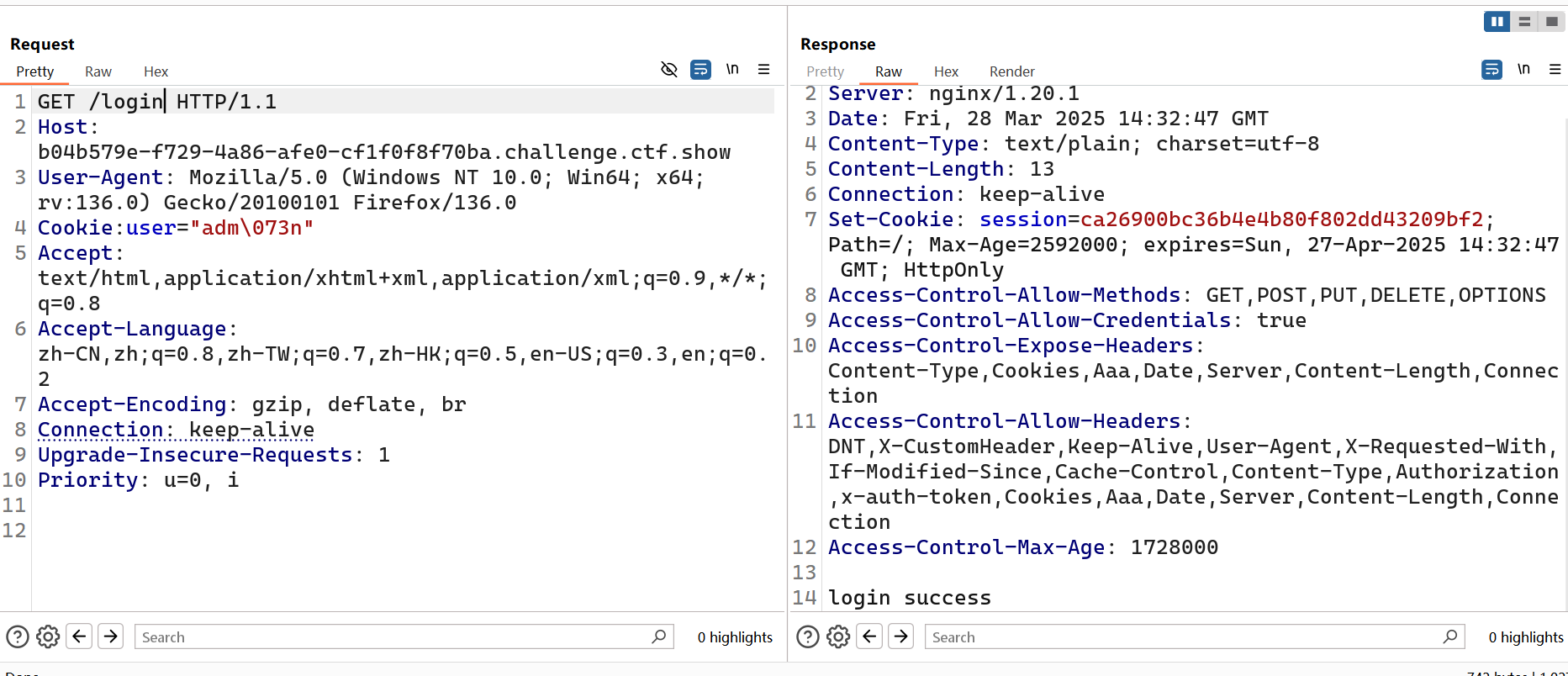Click the Response search input field
This screenshot has width=1568, height=676.
[1195, 636]
